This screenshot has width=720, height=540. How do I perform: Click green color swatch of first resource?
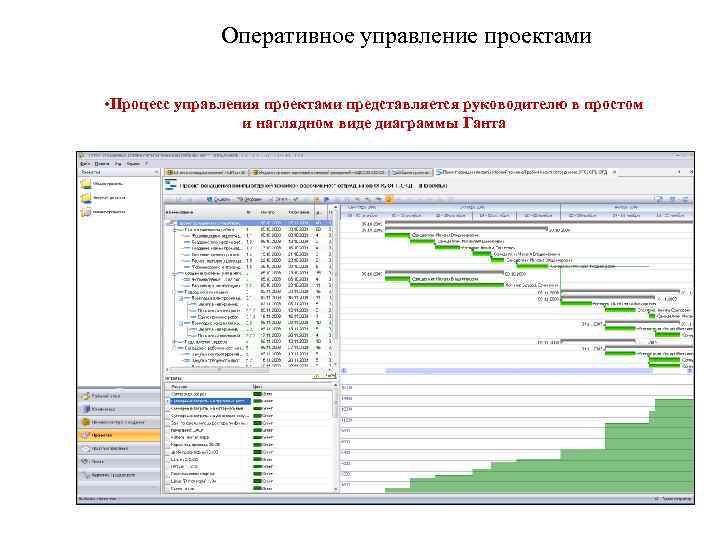tap(257, 394)
